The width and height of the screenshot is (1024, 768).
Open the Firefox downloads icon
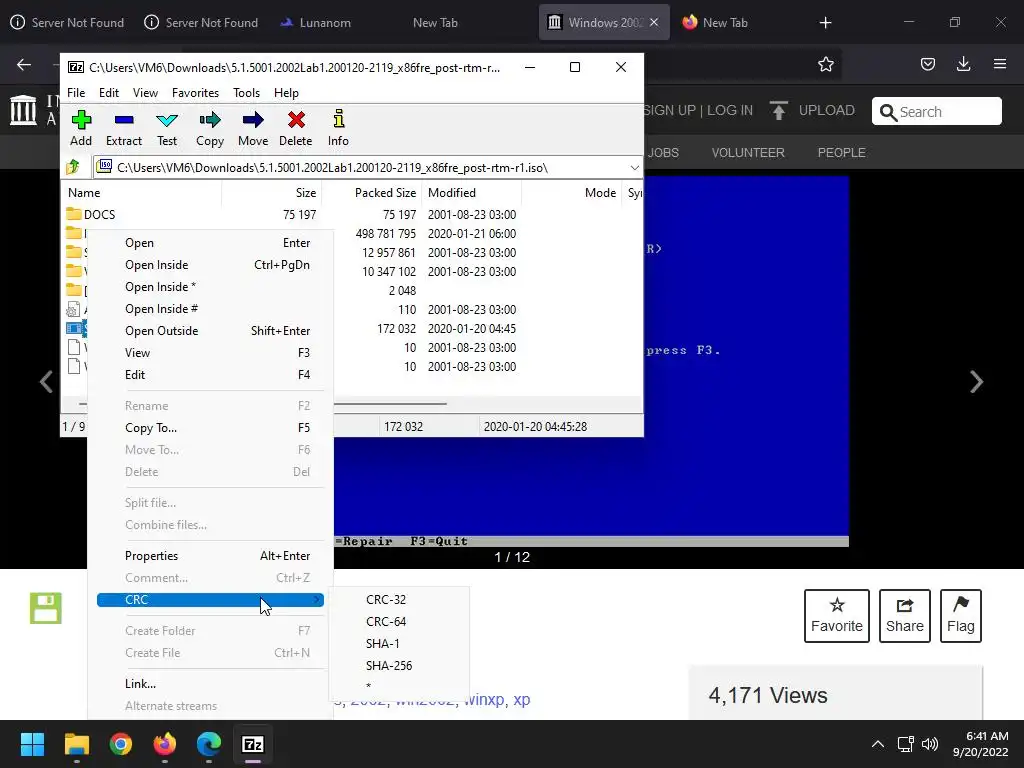[x=963, y=64]
